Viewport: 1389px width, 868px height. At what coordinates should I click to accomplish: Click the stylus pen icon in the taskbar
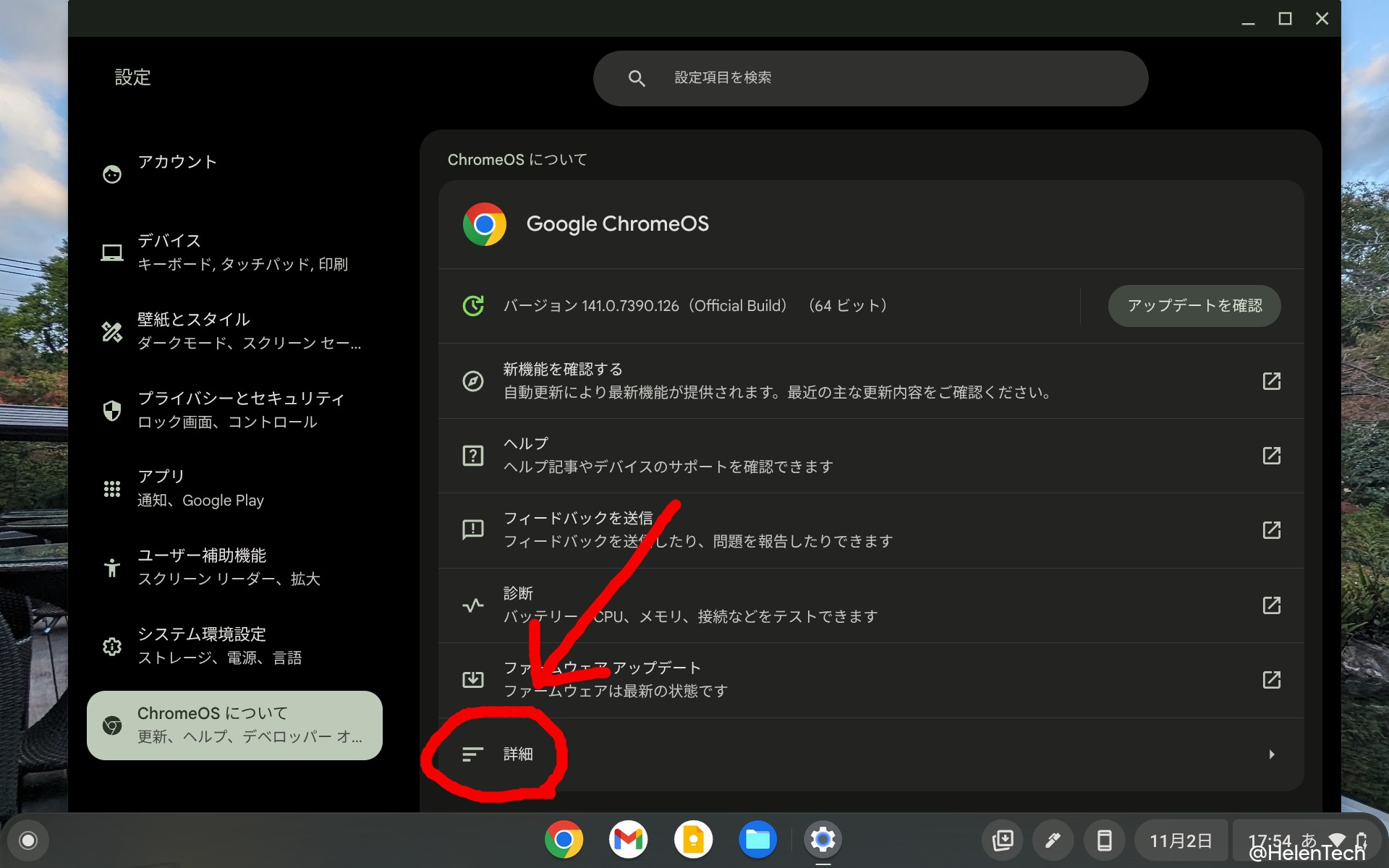pos(1053,840)
